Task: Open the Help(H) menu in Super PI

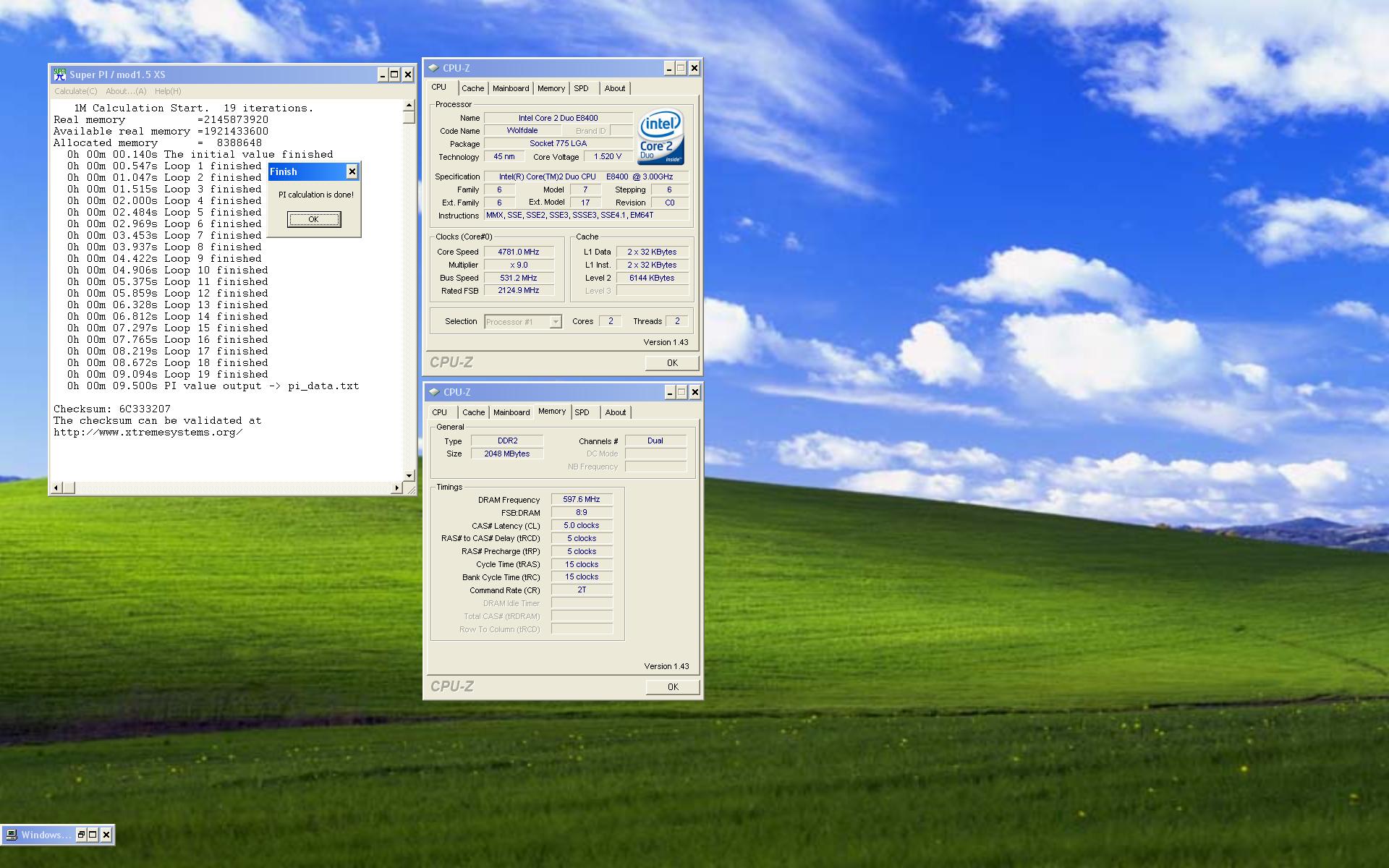Action: (x=168, y=91)
